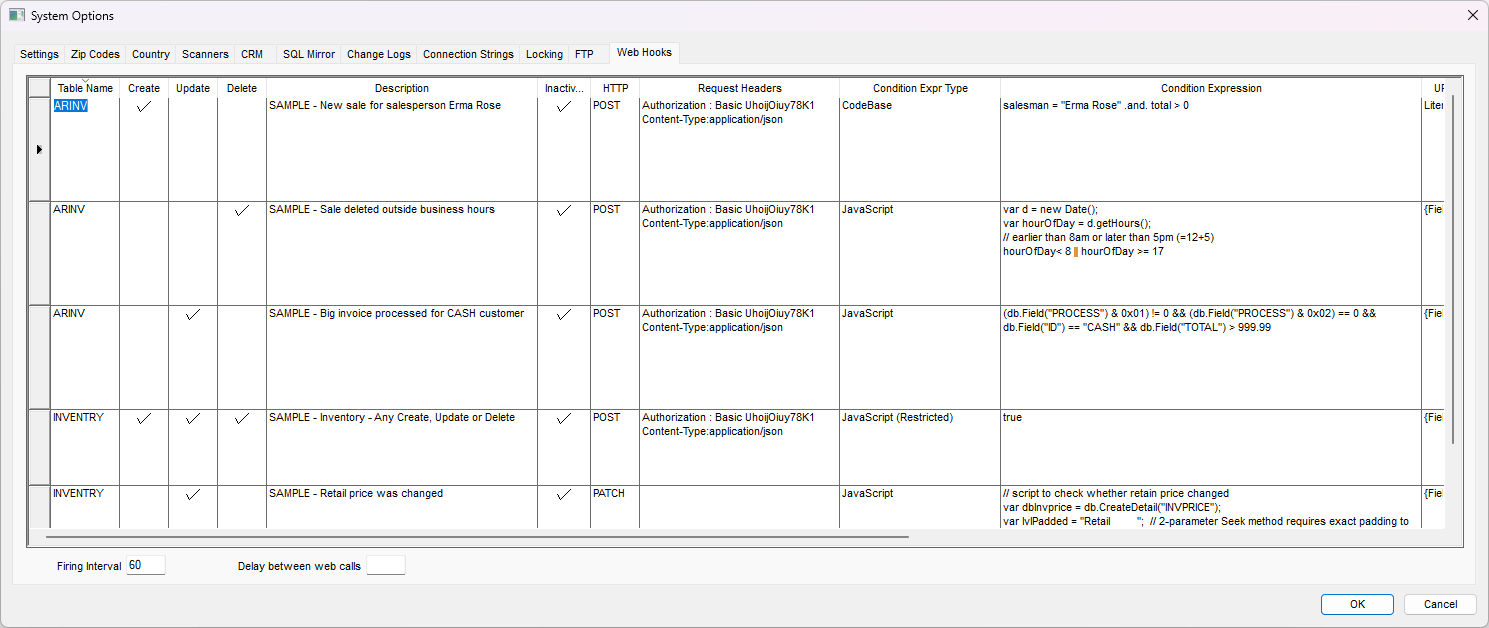The height and width of the screenshot is (628, 1489).
Task: Click the Firing Interval input field
Action: [x=145, y=566]
